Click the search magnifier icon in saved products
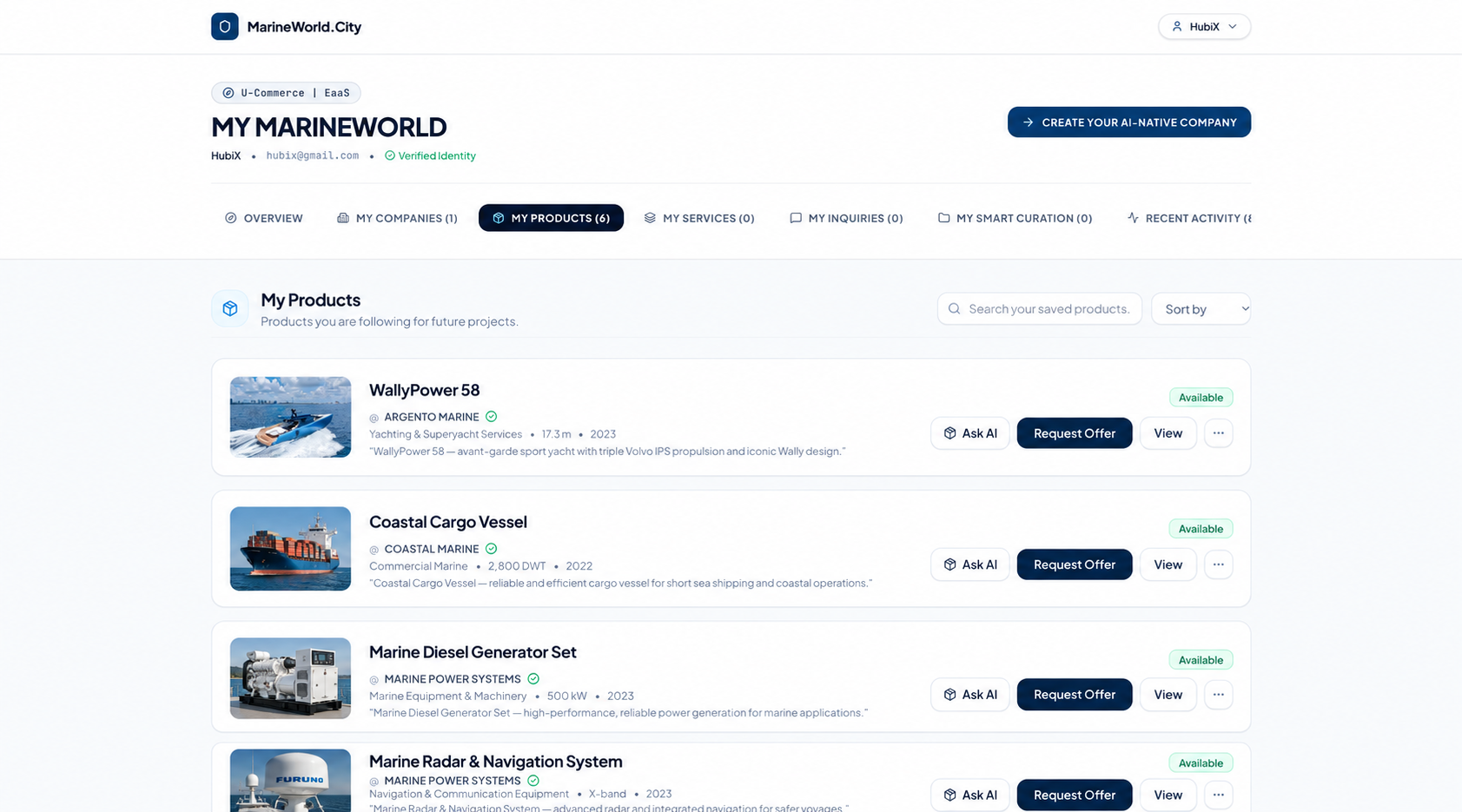The image size is (1462, 812). point(955,309)
